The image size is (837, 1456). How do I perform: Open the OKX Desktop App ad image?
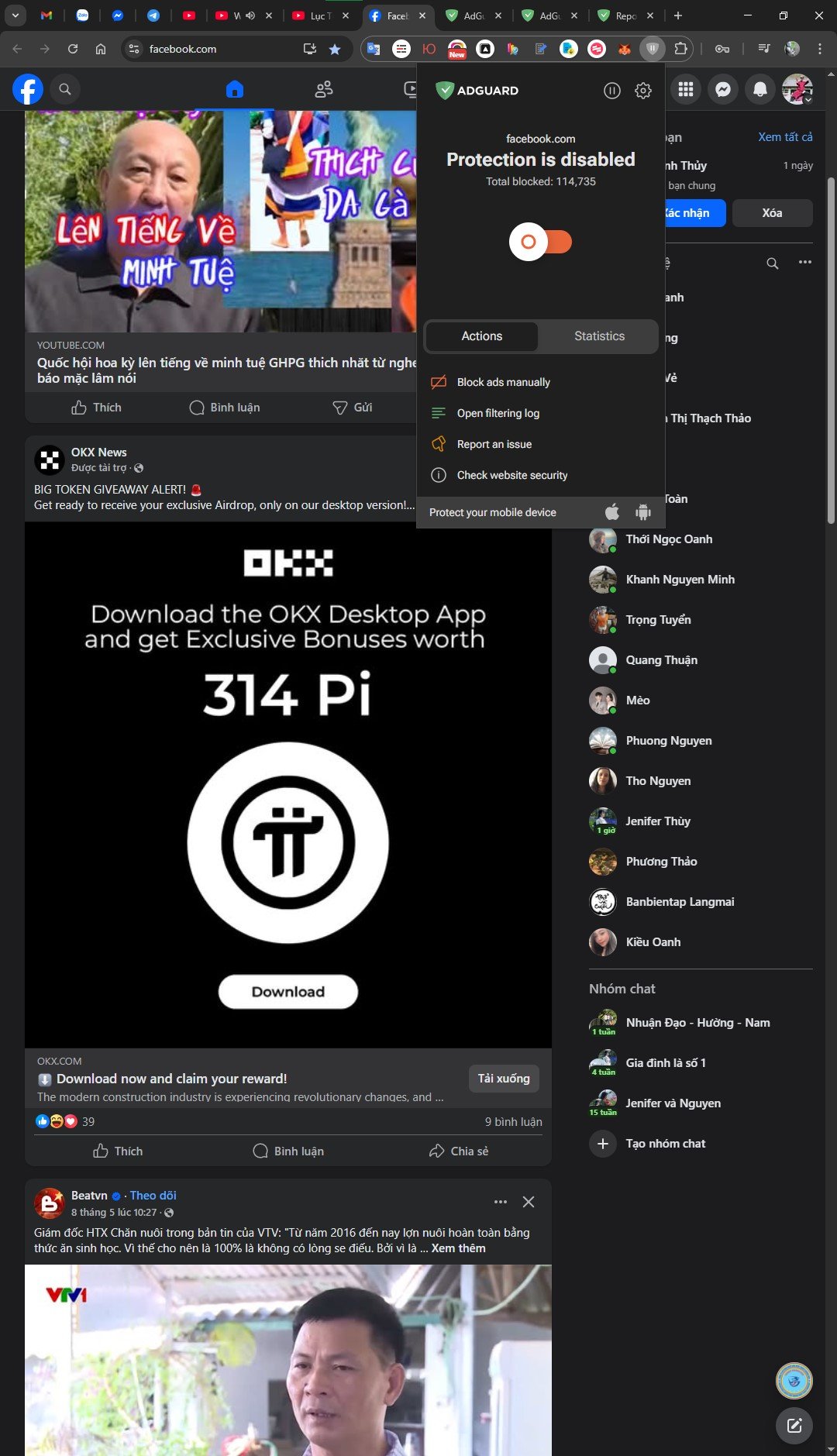288,785
